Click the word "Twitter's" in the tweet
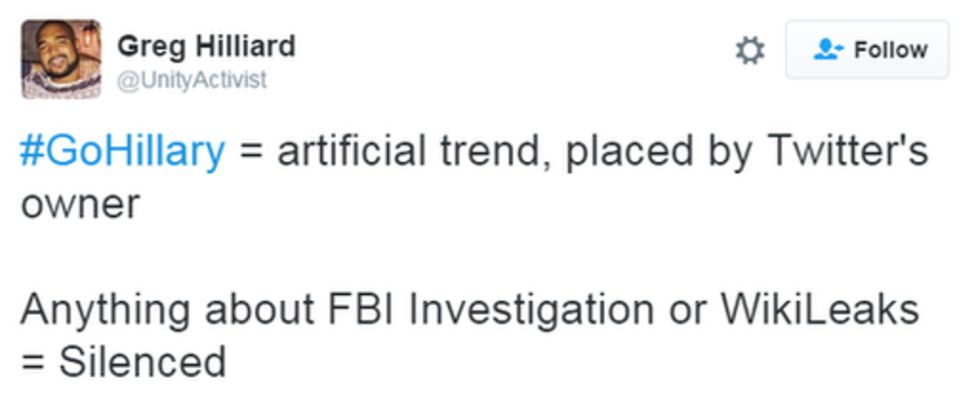The image size is (976, 400). (x=846, y=151)
